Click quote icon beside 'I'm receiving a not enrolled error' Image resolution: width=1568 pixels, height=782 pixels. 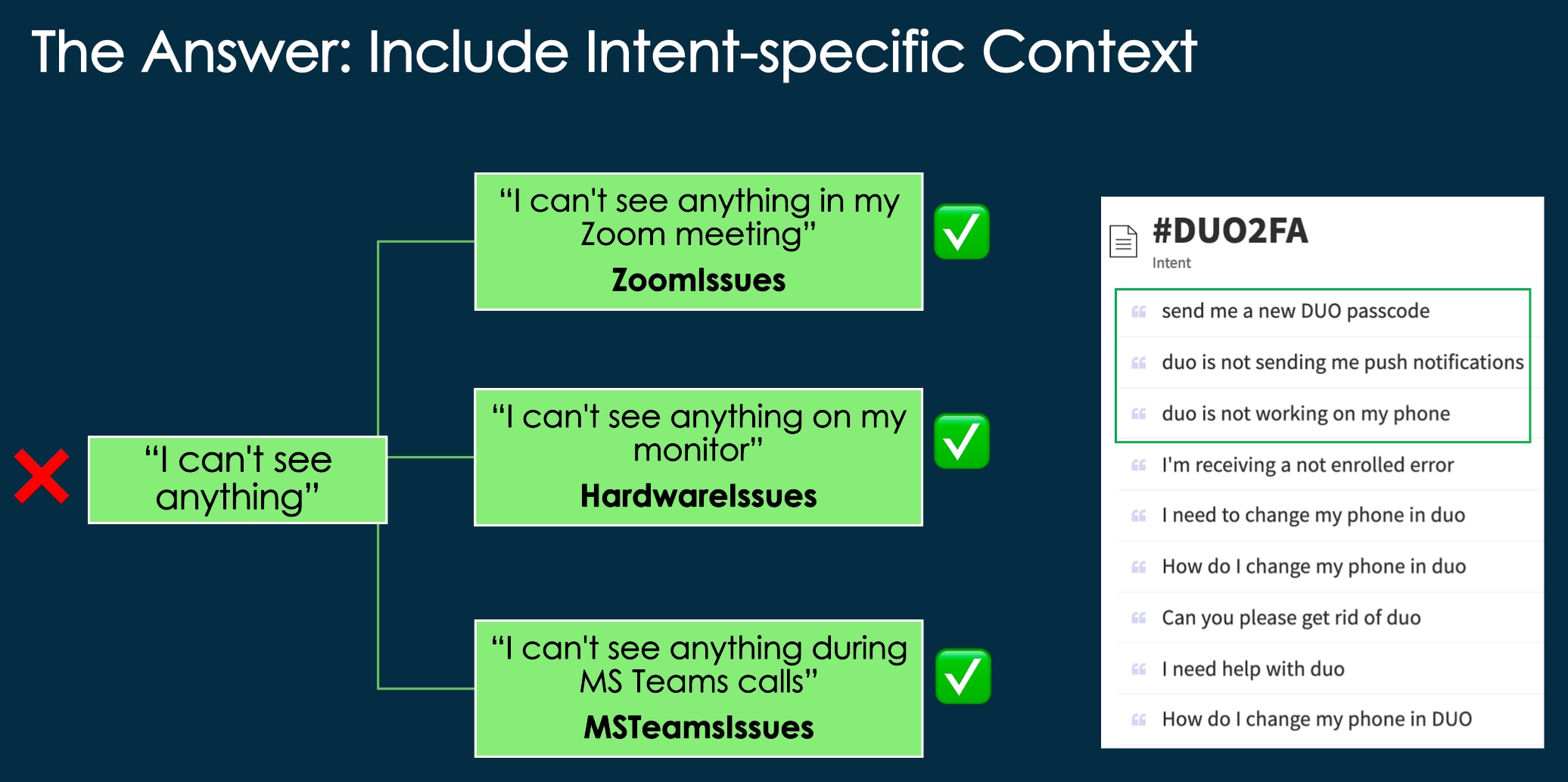coord(1138,464)
